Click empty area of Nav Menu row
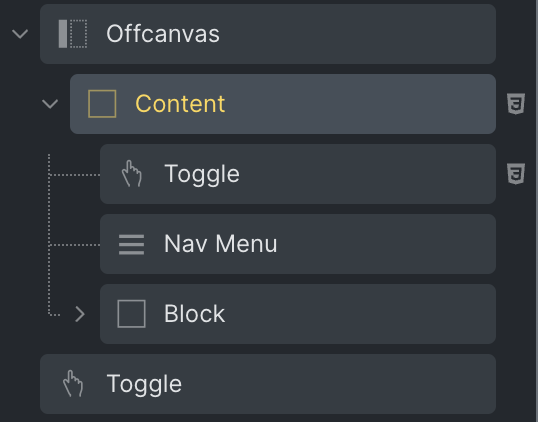The height and width of the screenshot is (422, 538). click(384, 244)
